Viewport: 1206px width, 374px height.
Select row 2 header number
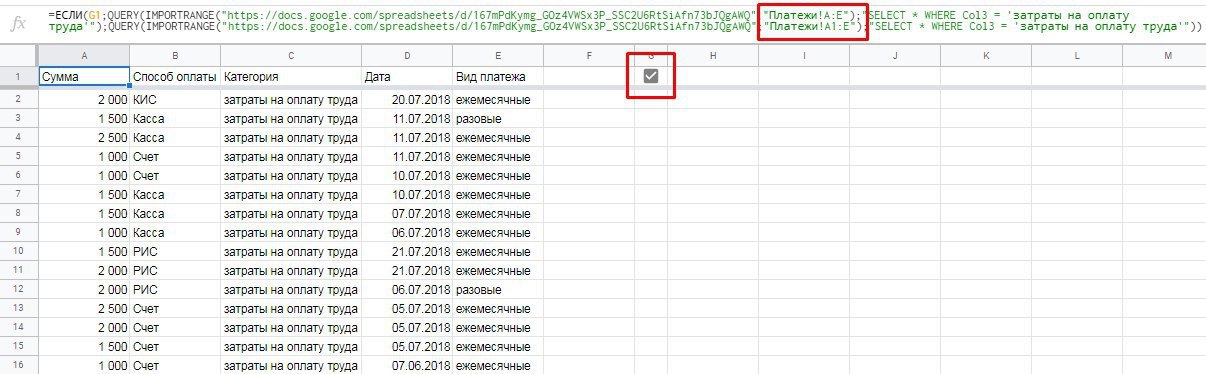[19, 99]
